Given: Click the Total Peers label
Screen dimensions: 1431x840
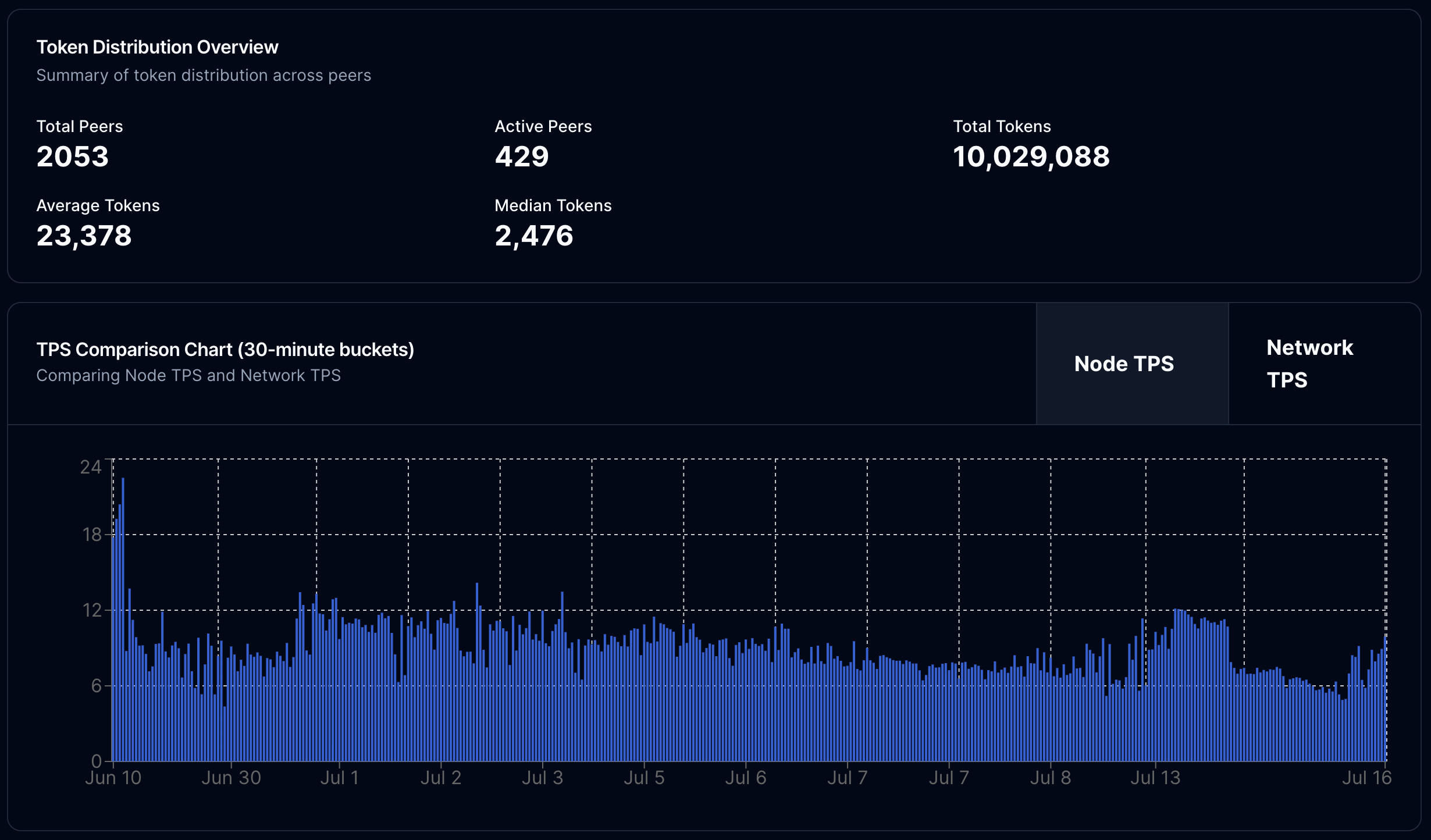Looking at the screenshot, I should tap(80, 126).
